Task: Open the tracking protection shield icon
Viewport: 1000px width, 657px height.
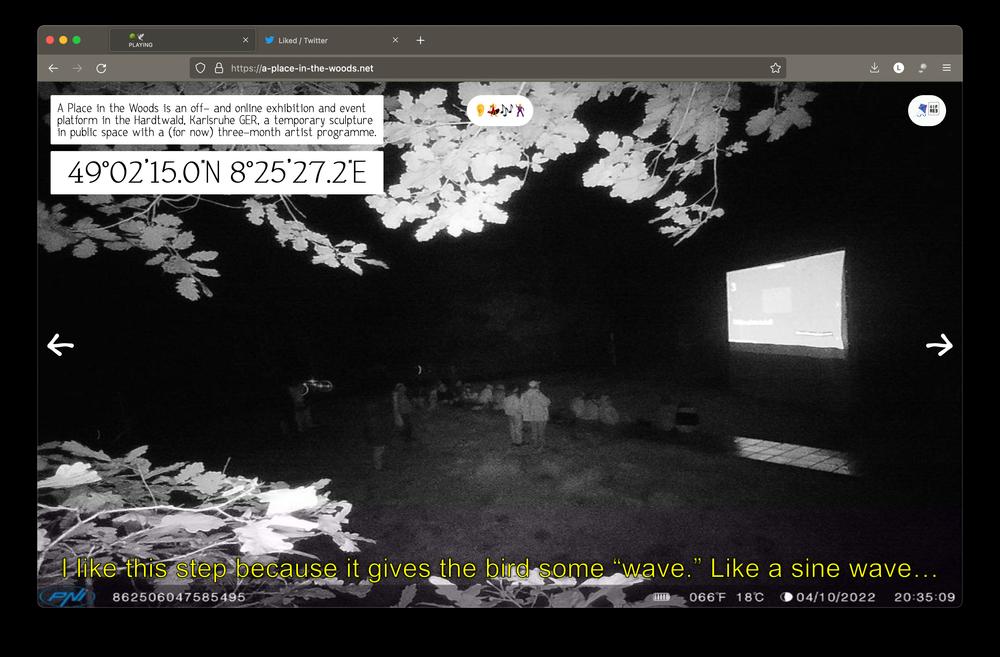Action: coord(200,68)
